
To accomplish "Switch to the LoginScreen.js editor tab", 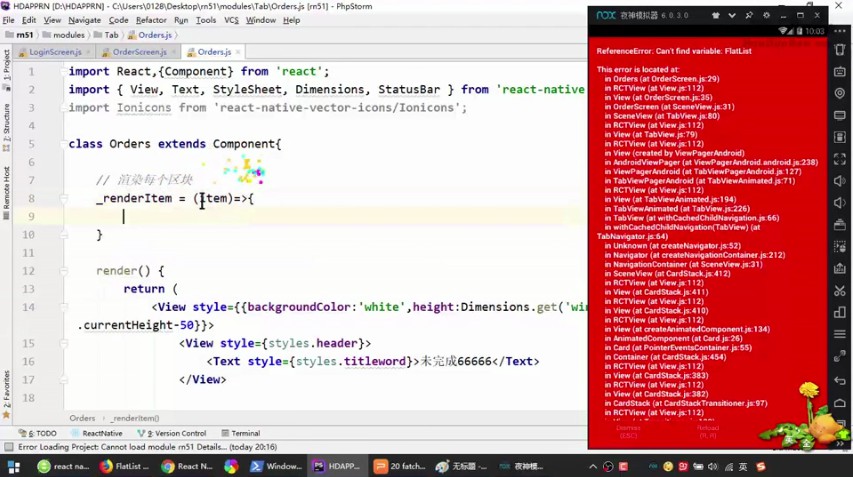I will tap(55, 52).
